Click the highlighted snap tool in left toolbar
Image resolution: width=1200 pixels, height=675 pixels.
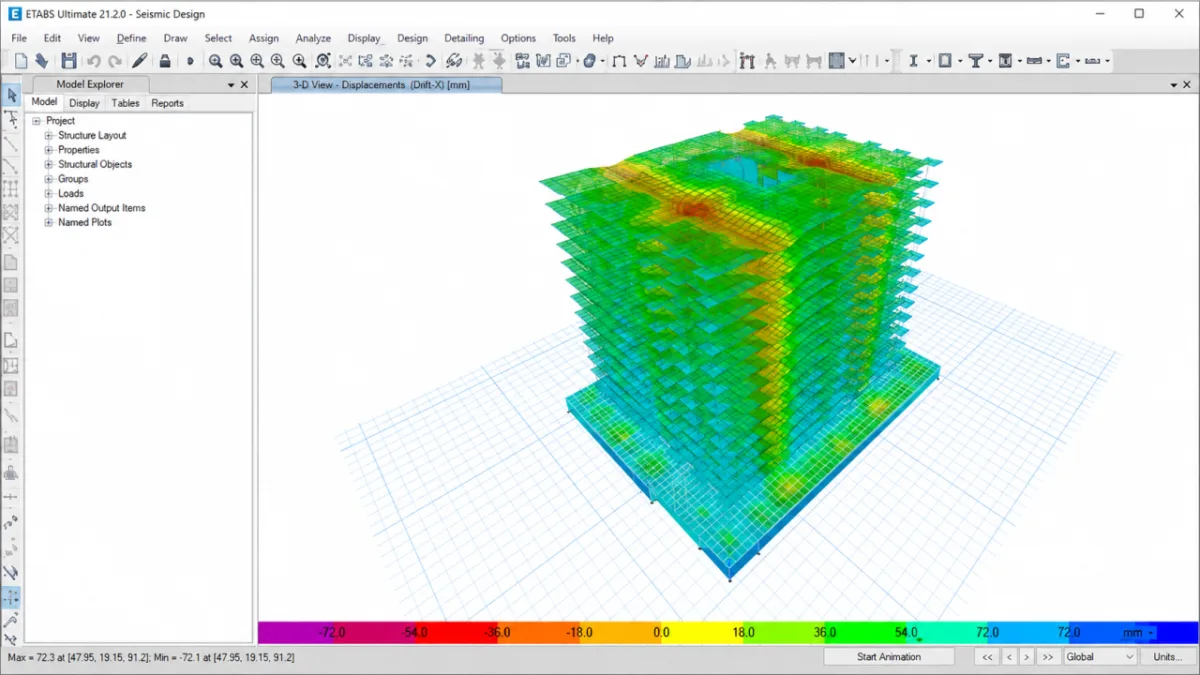(x=11, y=597)
